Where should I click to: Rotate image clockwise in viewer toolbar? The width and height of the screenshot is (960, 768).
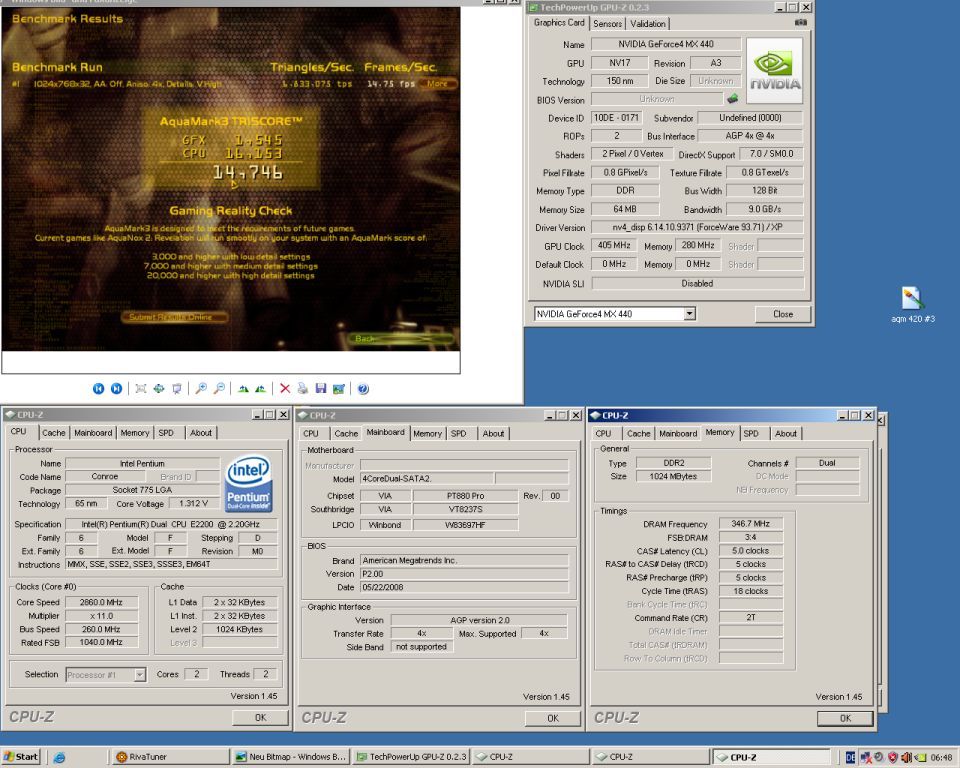tap(243, 388)
